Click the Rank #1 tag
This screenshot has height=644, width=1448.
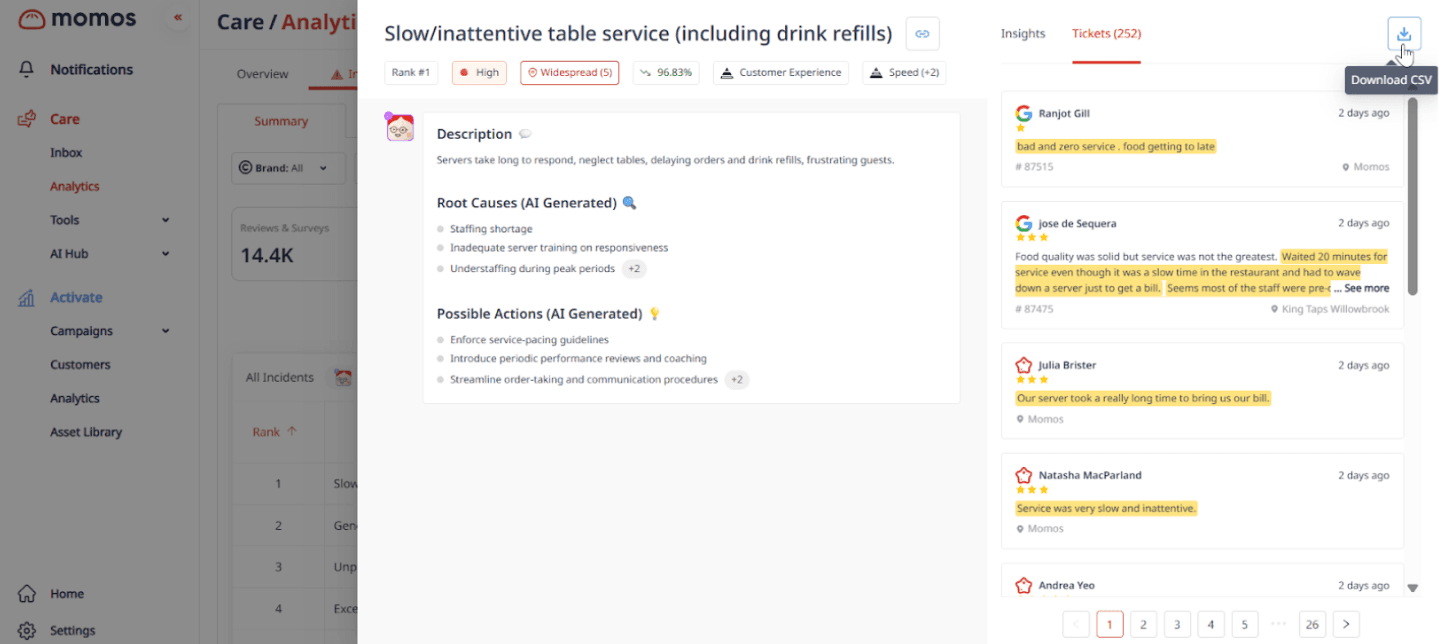click(411, 73)
